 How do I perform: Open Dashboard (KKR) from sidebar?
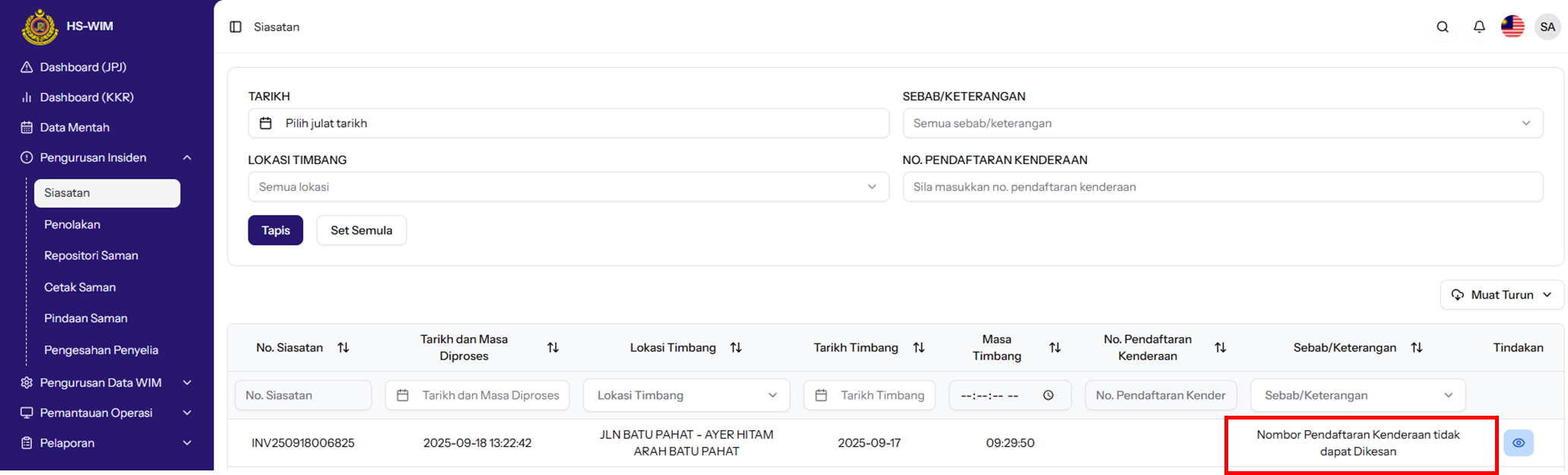tap(87, 97)
